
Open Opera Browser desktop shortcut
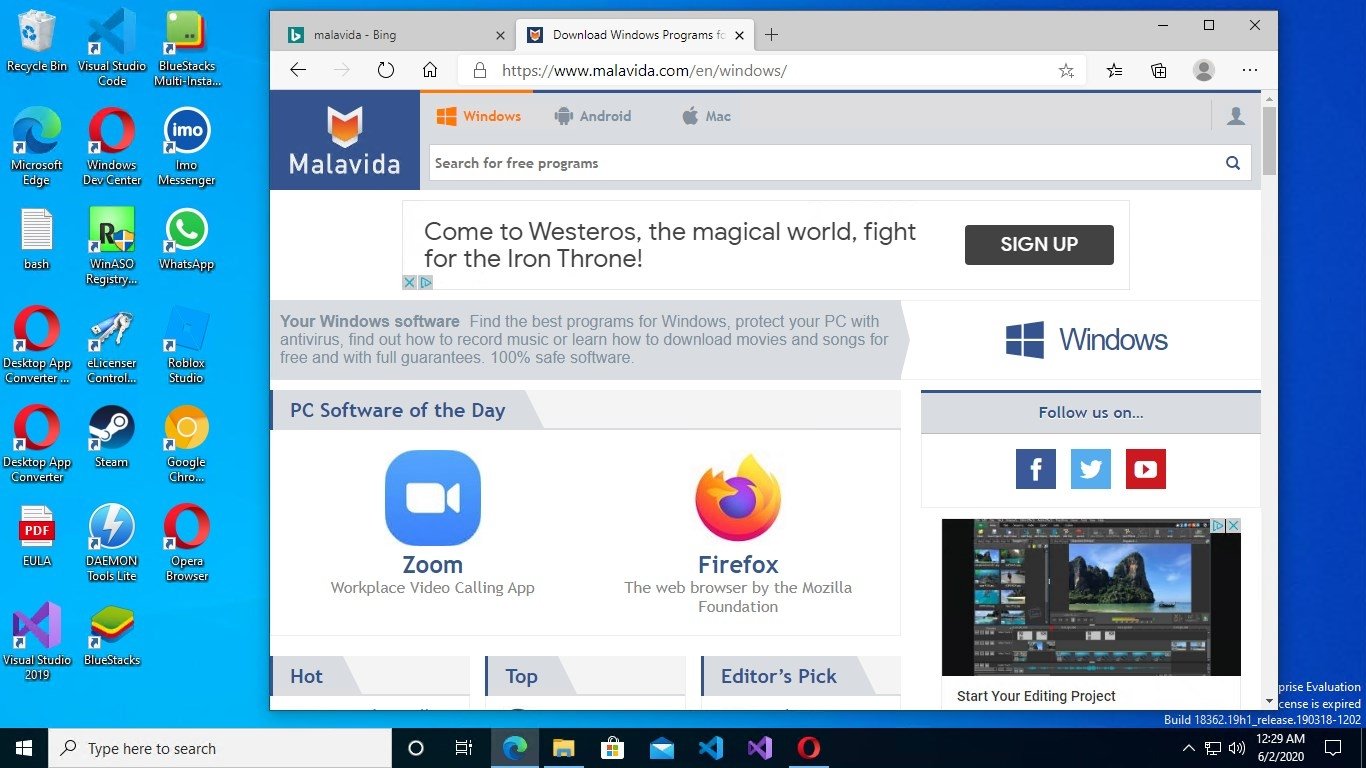(186, 543)
